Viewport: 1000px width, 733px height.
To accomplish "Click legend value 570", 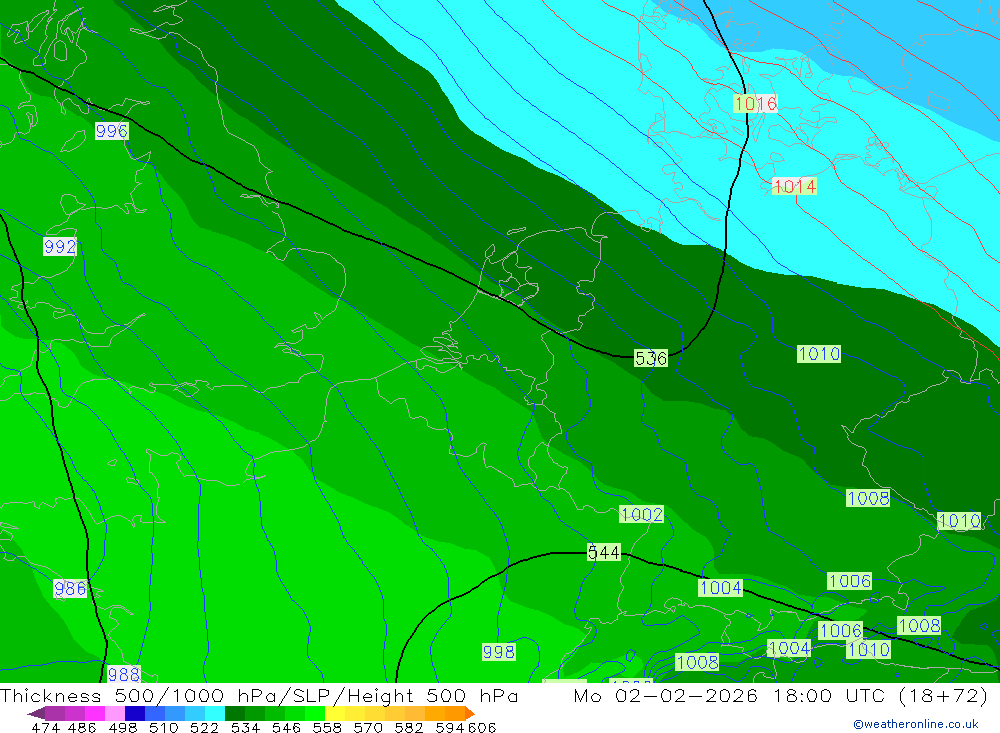I will tap(367, 727).
